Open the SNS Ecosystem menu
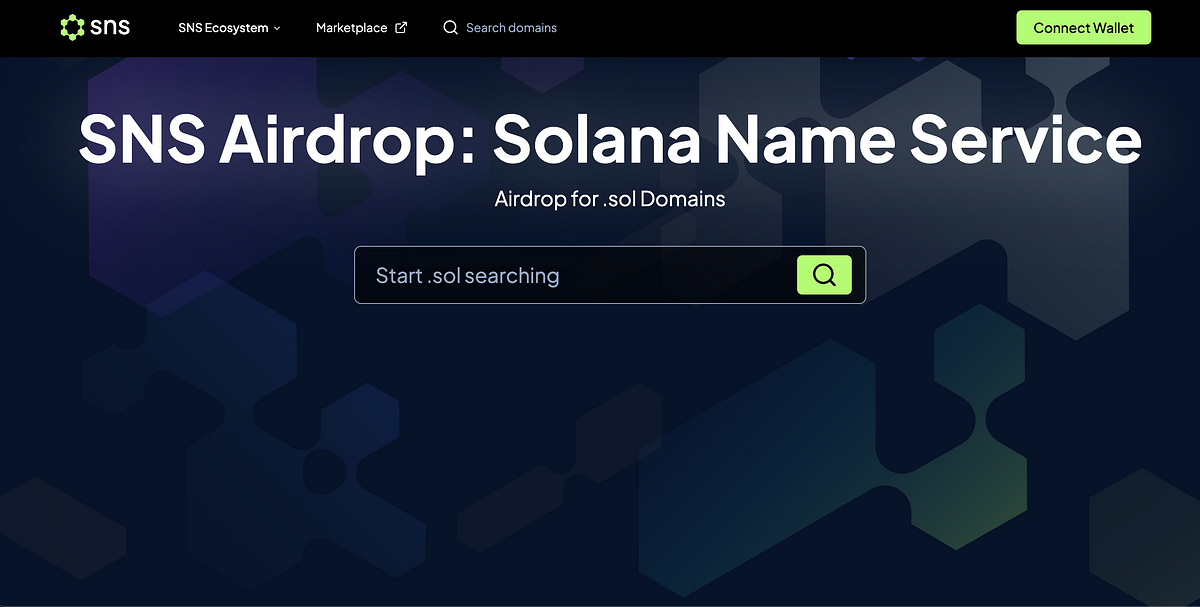 tap(223, 28)
